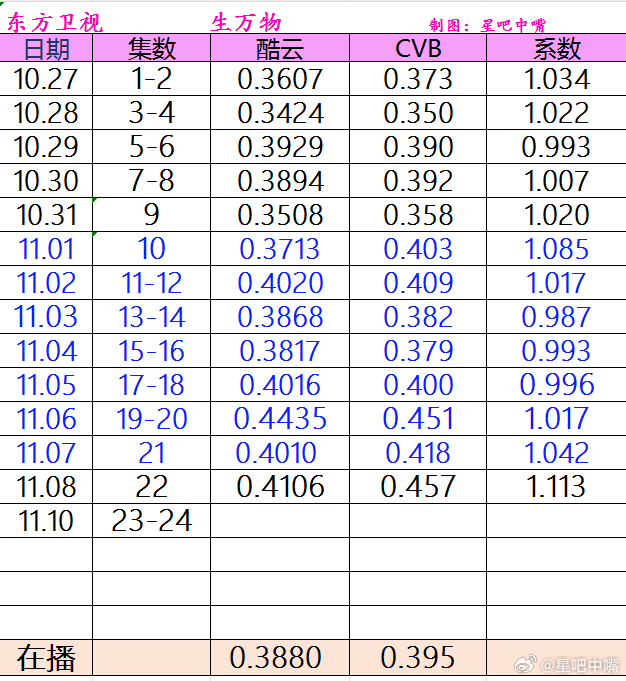Select 酷云 value 0.3929

point(280,147)
